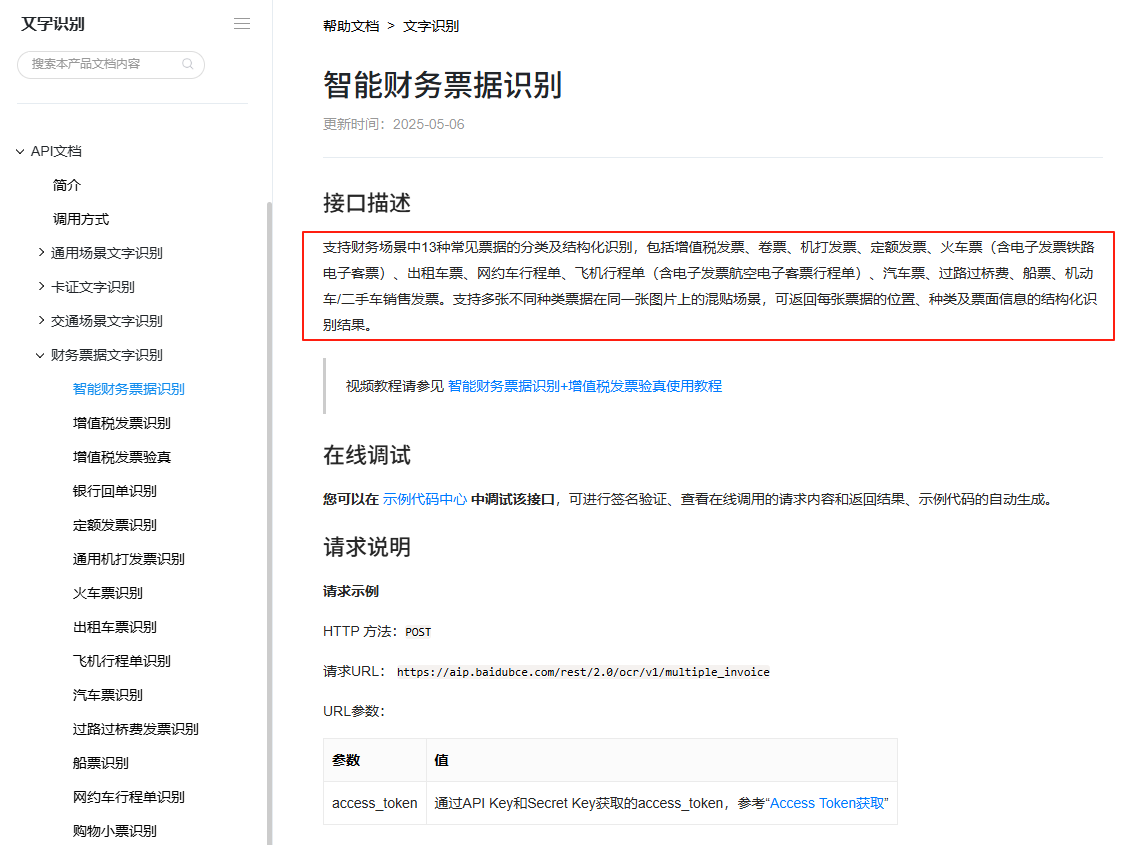The image size is (1142, 845).
Task: Click the sidebar vertical scrollbar
Action: [268, 500]
